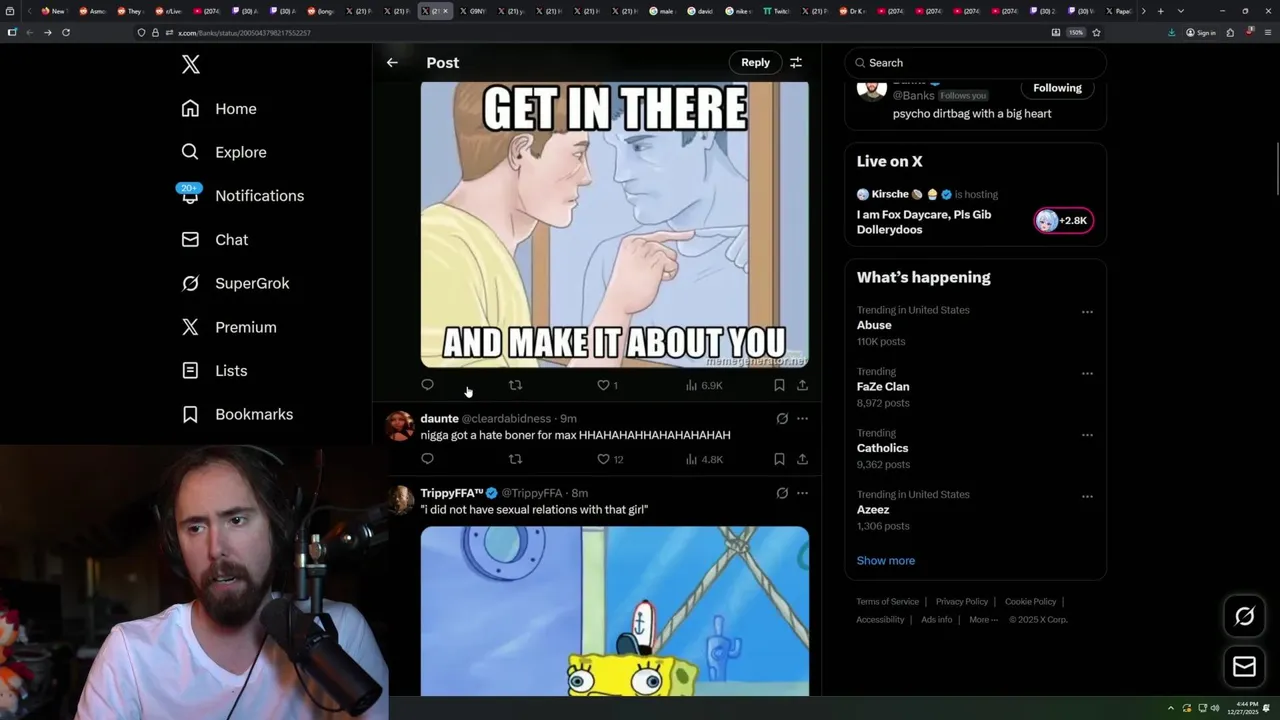1280x720 pixels.
Task: Reload the page in browser toolbar
Action: [66, 32]
